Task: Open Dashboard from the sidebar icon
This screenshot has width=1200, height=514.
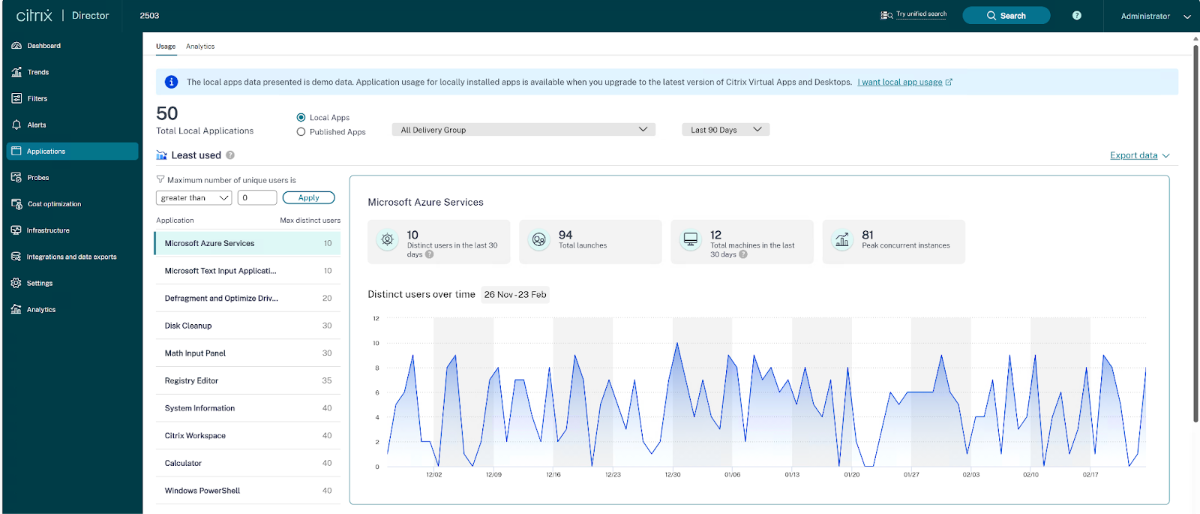Action: point(17,46)
